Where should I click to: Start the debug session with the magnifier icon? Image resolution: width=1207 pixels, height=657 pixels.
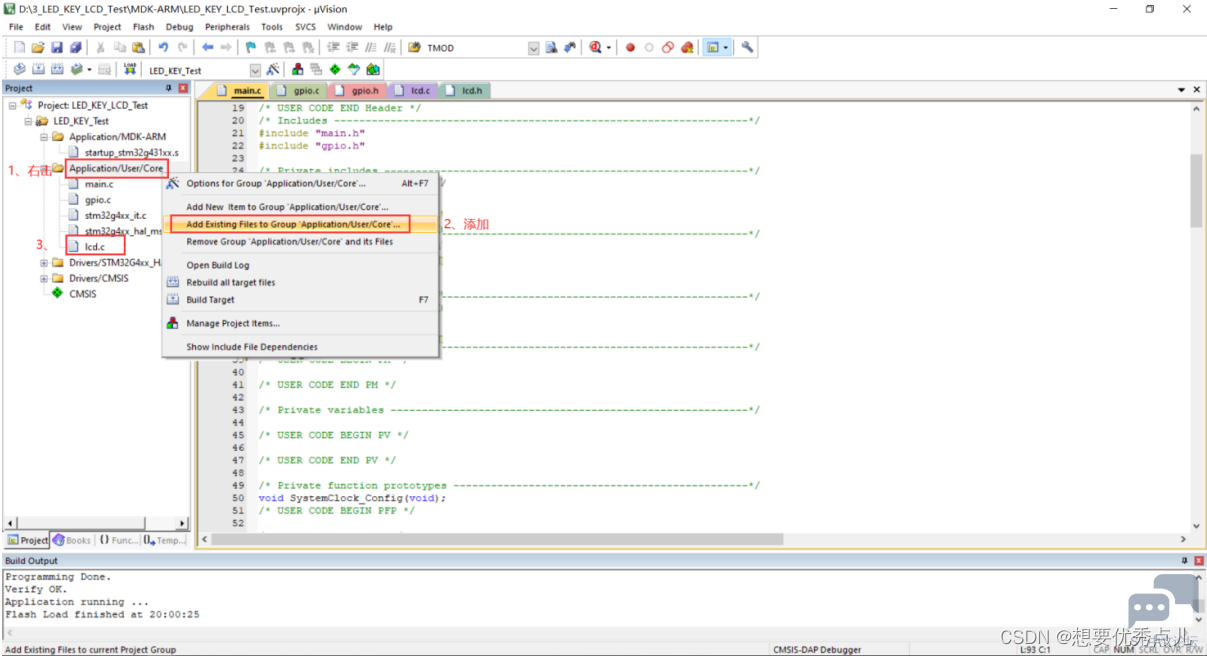point(596,47)
